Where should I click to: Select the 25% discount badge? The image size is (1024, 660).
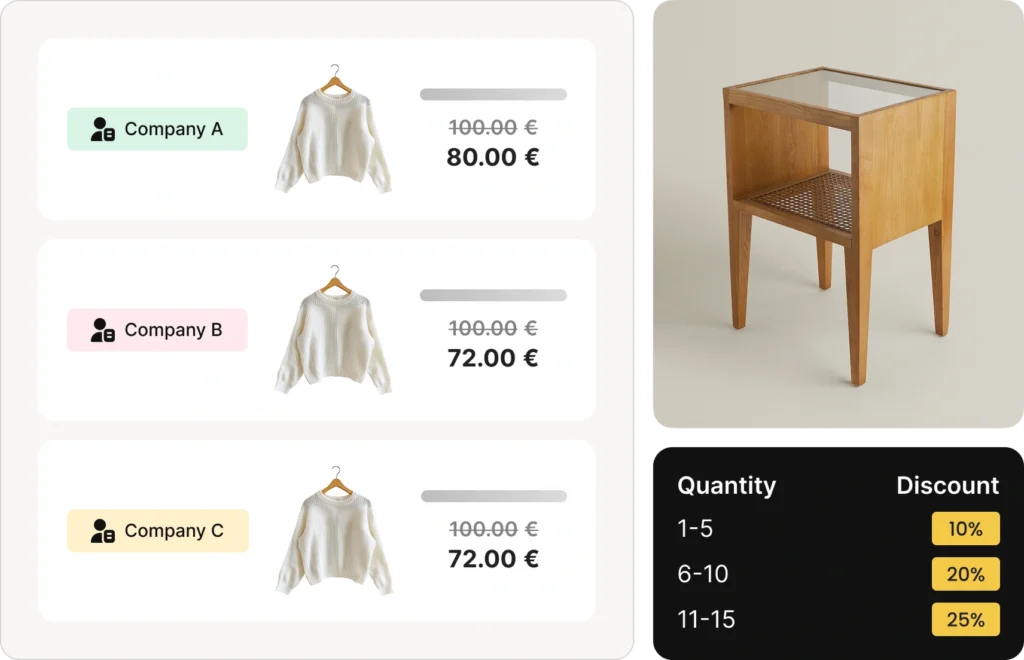coord(965,619)
